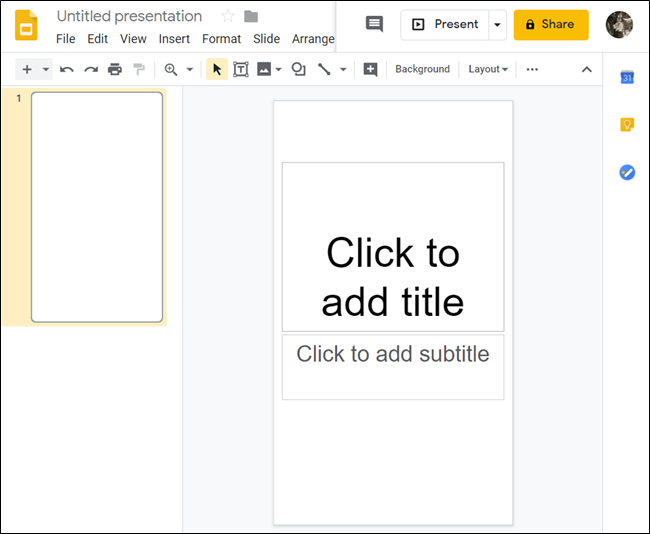Open the Arrange menu
The height and width of the screenshot is (534, 650).
click(313, 39)
